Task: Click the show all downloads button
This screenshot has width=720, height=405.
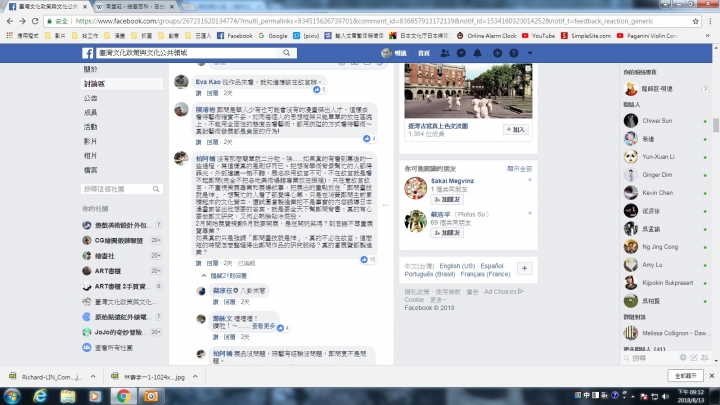Action: click(686, 376)
